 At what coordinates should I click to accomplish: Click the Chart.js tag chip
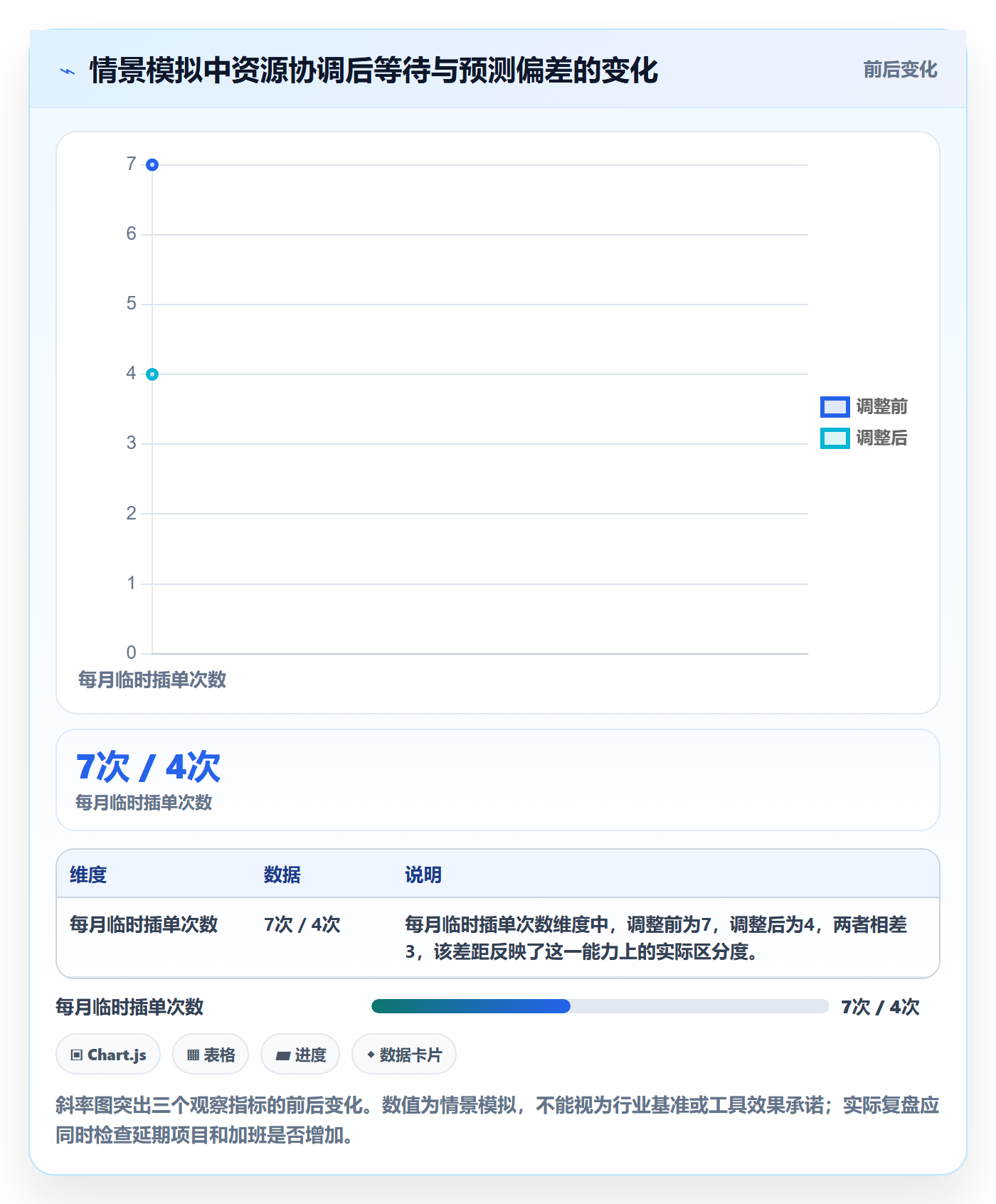point(108,1055)
